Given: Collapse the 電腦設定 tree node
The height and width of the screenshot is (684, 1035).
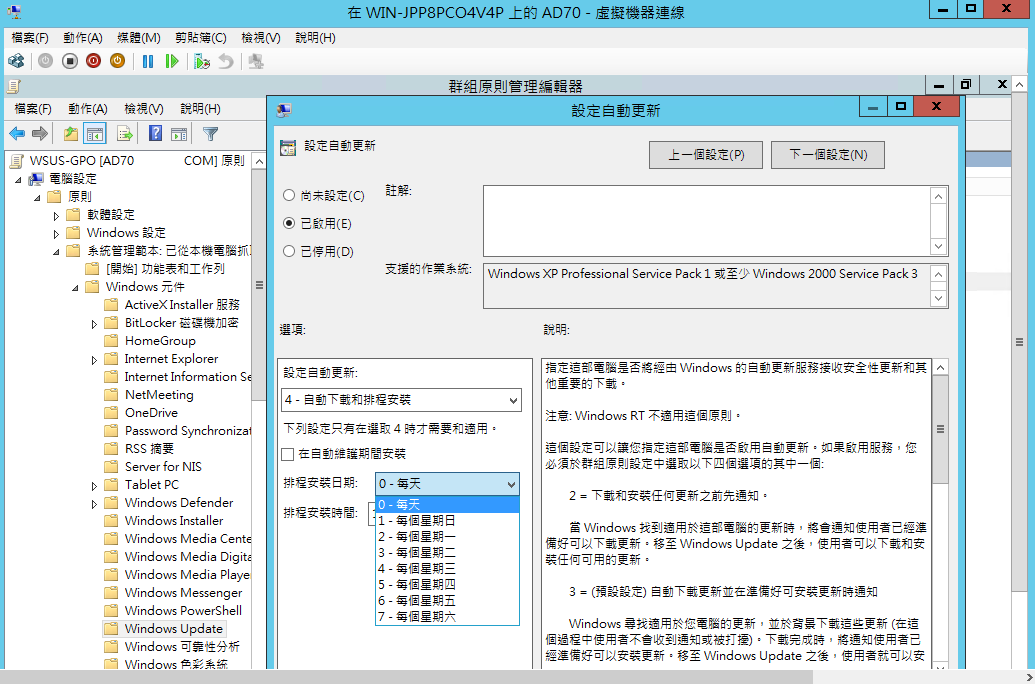Looking at the screenshot, I should tap(18, 180).
